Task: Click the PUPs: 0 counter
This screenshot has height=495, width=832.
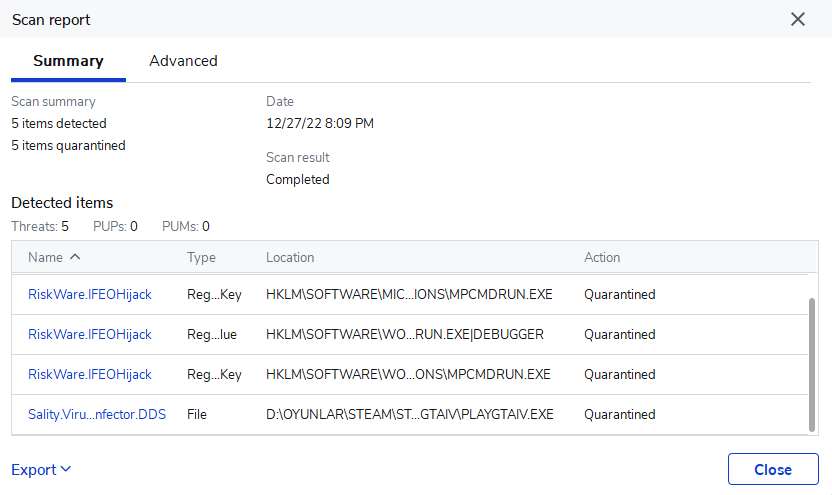Action: (x=115, y=226)
